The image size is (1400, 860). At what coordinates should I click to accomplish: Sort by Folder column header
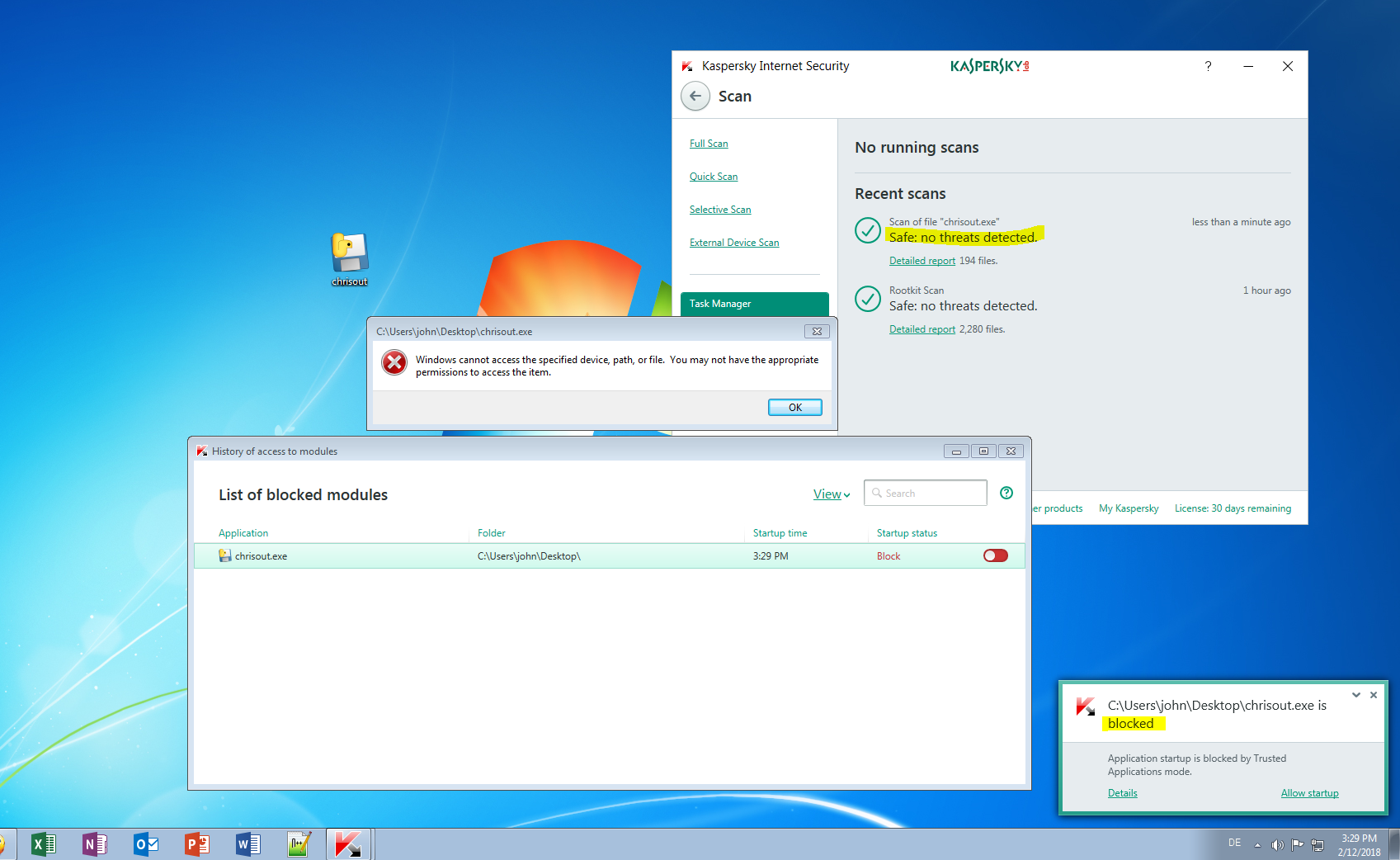tap(492, 533)
